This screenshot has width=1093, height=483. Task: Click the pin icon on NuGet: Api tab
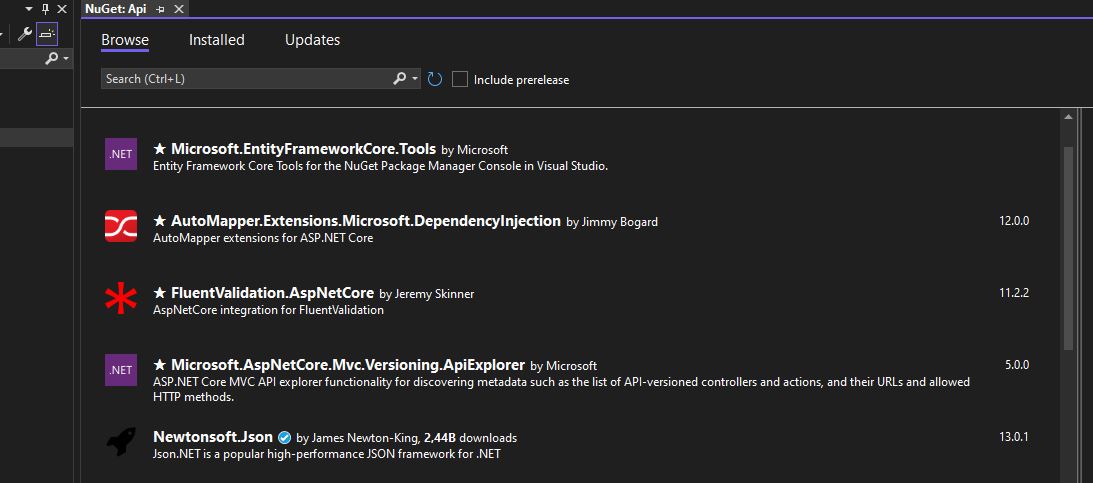click(160, 9)
